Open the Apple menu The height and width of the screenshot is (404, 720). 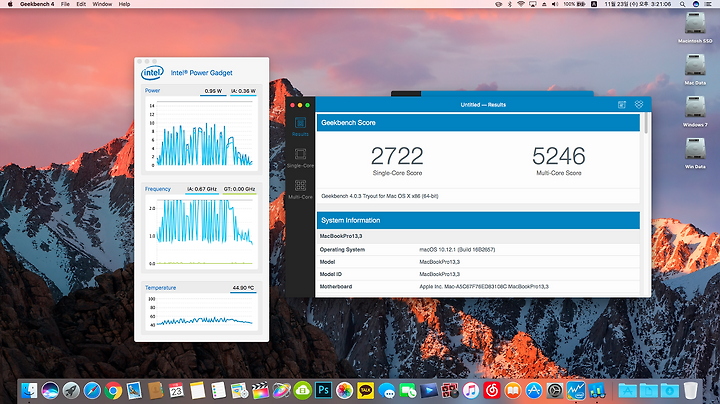click(10, 4)
